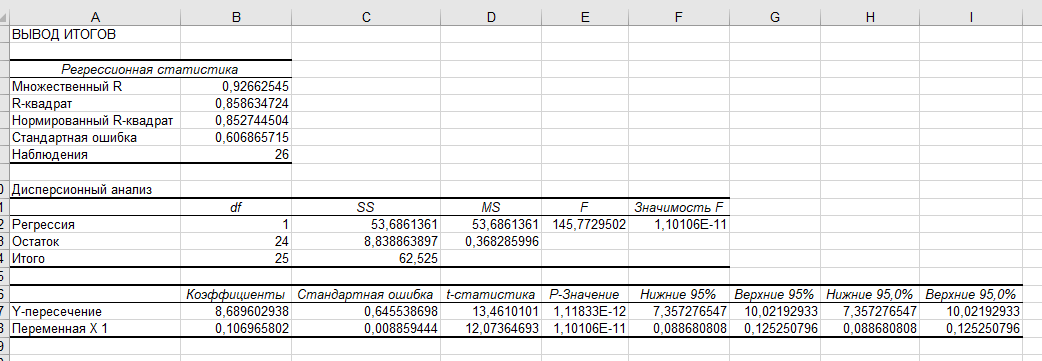Select the total SS value 62,525

click(365, 259)
